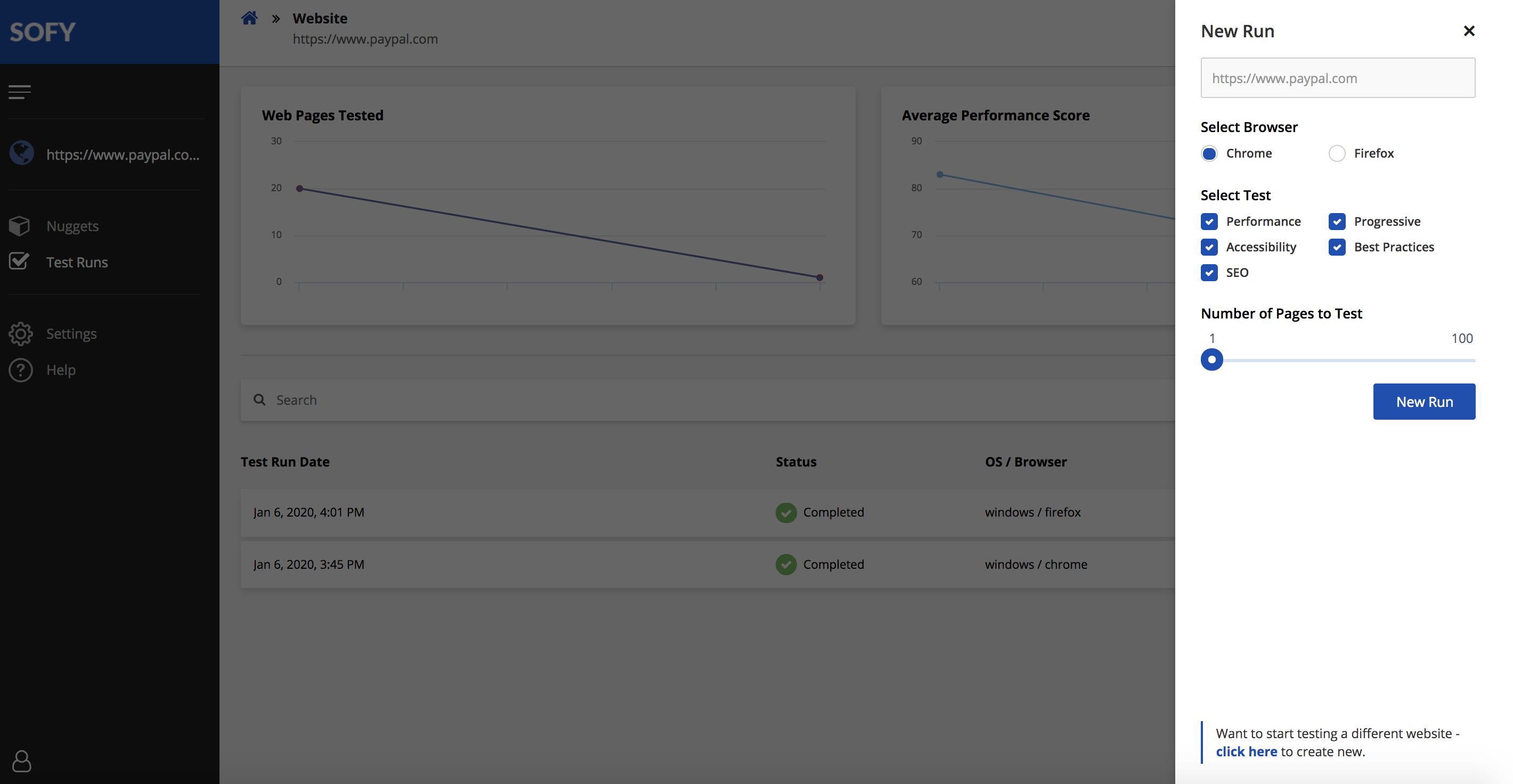The height and width of the screenshot is (784, 1513).
Task: Click the Help question mark icon
Action: click(21, 370)
